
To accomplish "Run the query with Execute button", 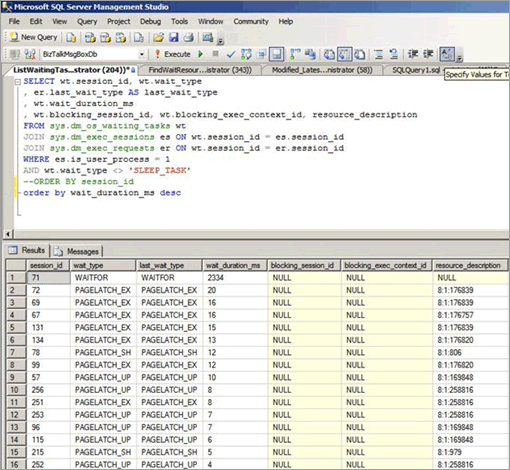I will [173, 54].
